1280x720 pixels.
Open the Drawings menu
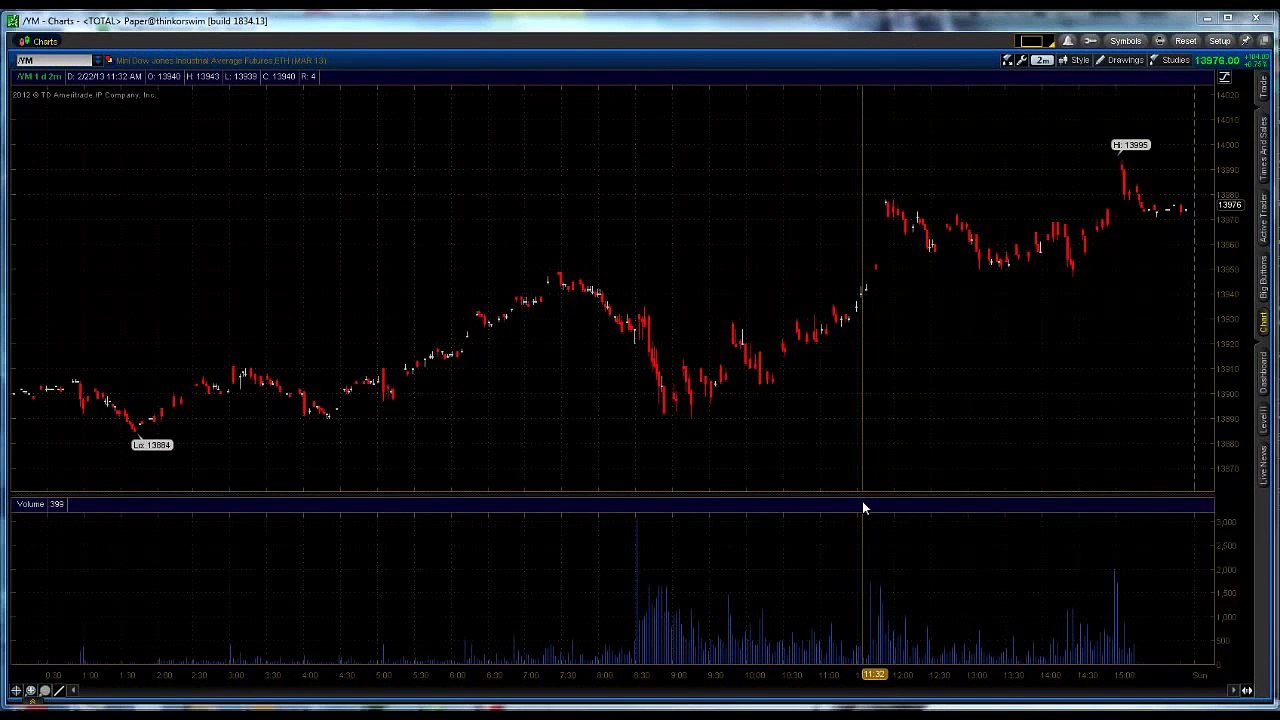click(1119, 61)
